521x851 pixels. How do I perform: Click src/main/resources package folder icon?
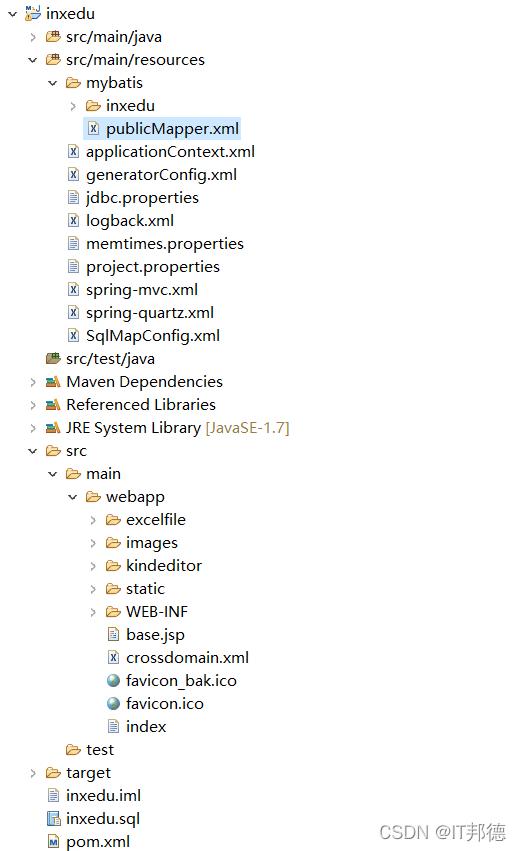tap(53, 59)
